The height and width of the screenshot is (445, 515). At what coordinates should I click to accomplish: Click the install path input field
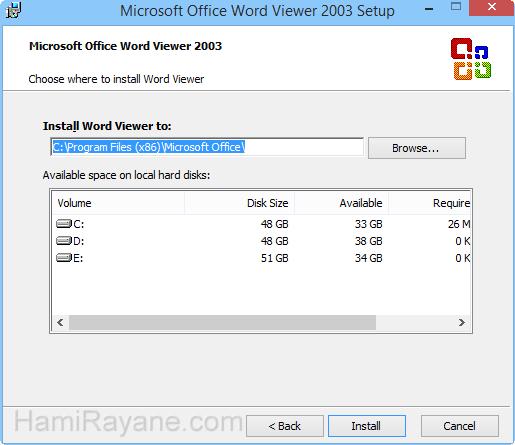click(x=207, y=147)
